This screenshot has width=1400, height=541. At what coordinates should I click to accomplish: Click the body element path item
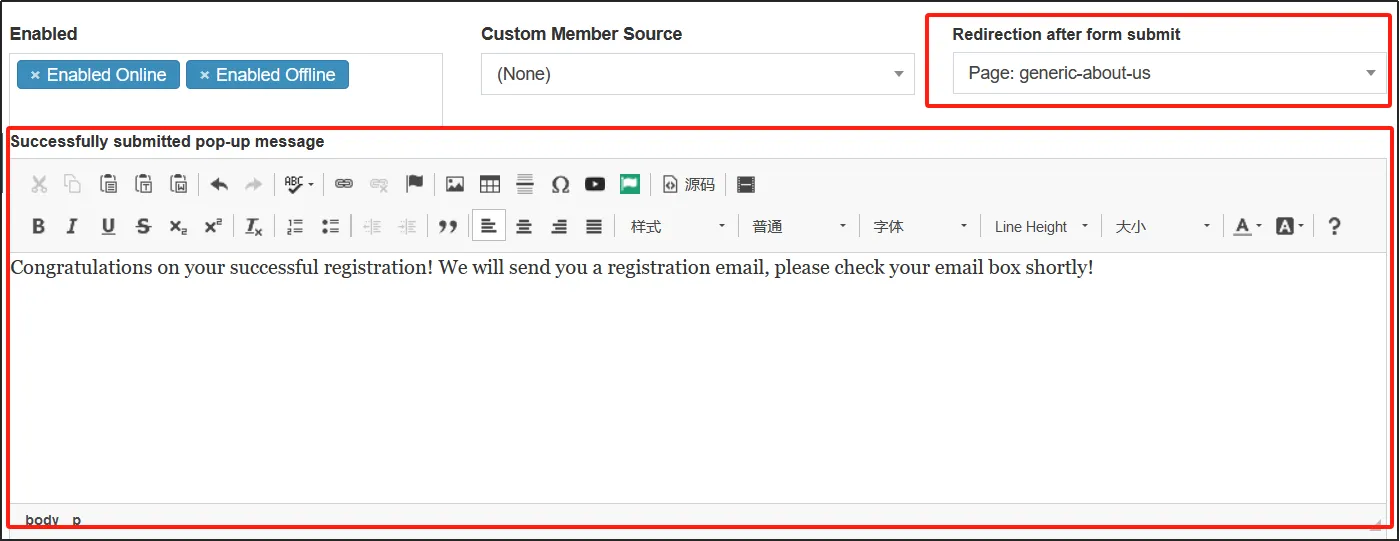[42, 520]
